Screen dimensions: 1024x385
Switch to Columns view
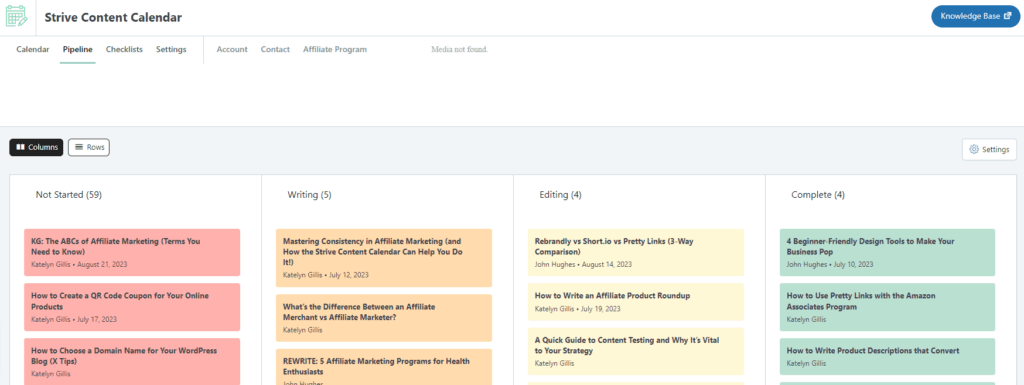(37, 147)
